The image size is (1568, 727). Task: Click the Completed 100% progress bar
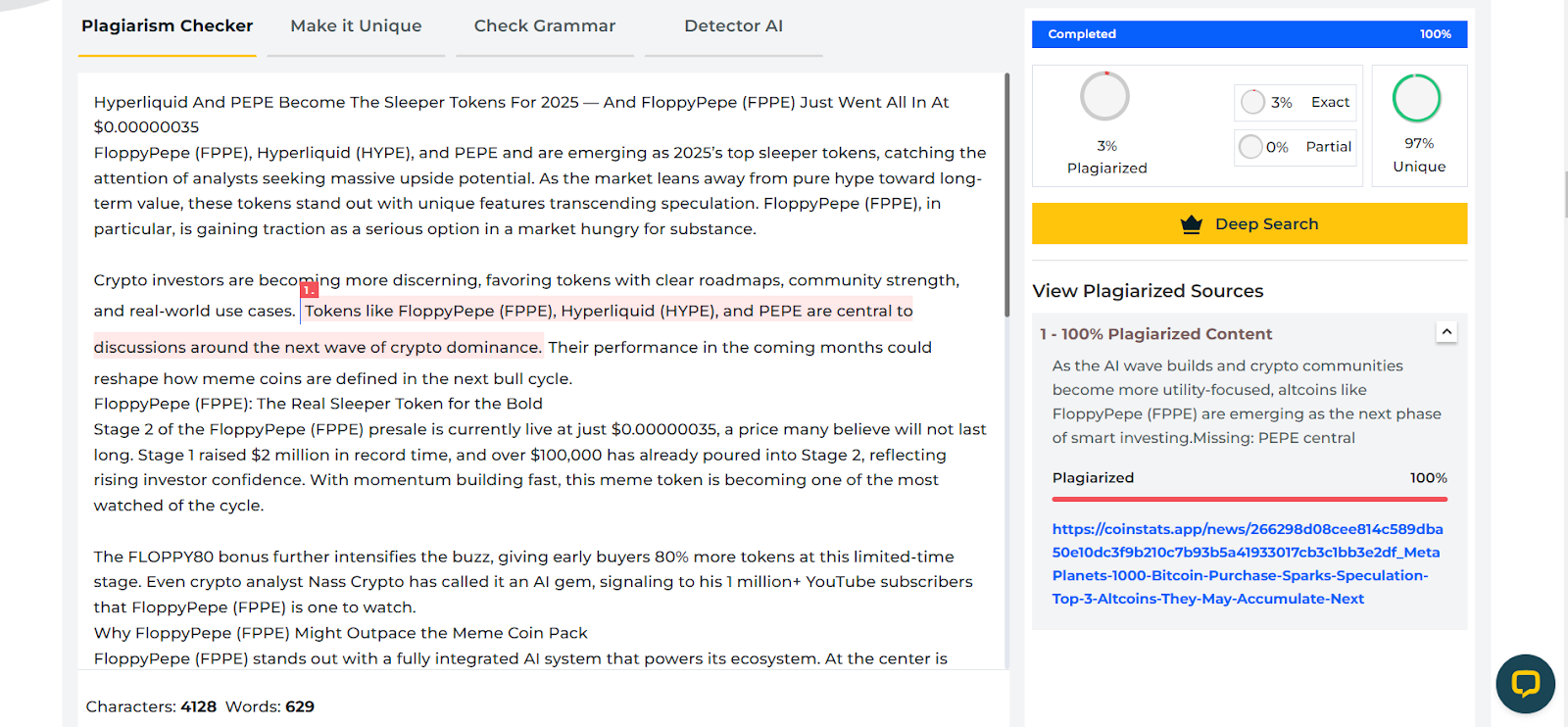point(1249,34)
